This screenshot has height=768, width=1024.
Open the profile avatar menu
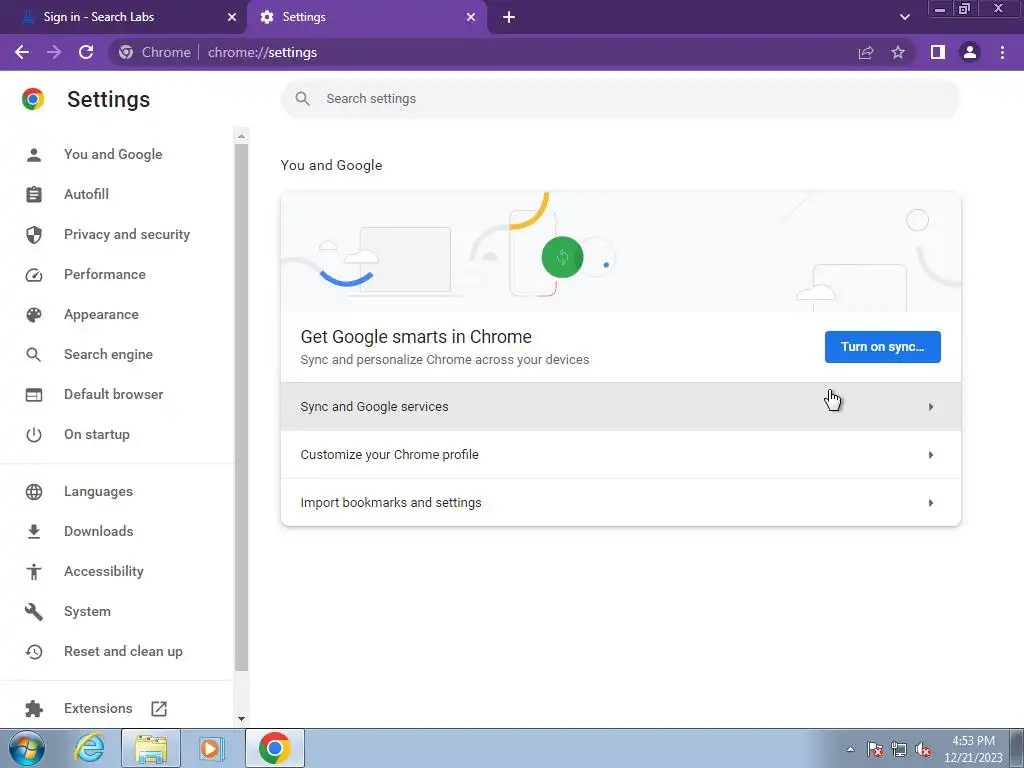click(970, 52)
